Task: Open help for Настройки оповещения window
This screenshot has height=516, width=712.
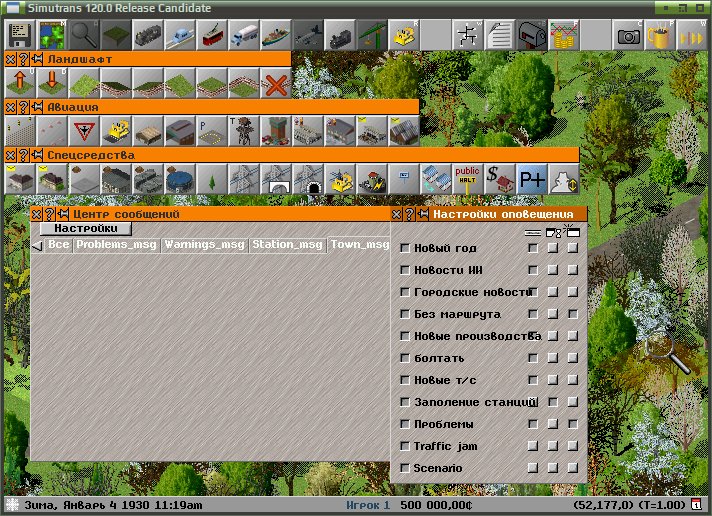Action: (x=410, y=214)
